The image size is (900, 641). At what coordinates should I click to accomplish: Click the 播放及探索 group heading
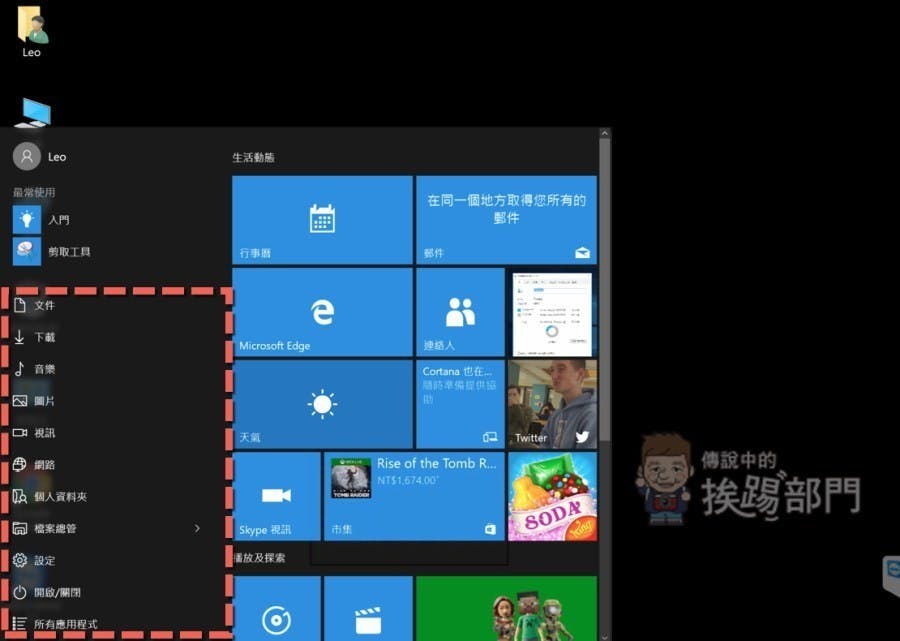click(259, 557)
